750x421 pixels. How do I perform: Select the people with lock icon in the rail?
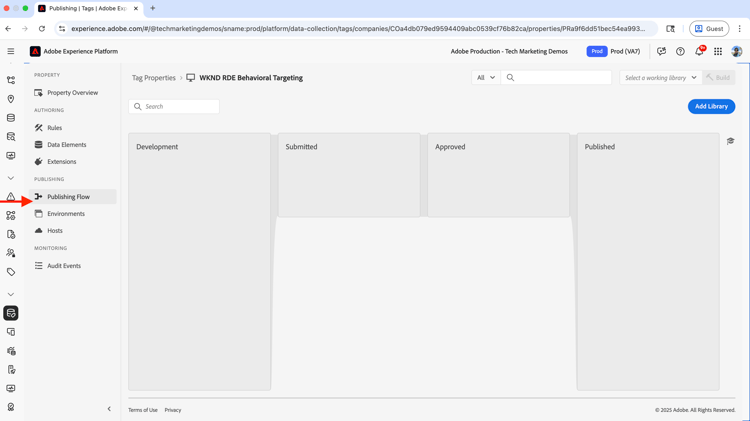(x=11, y=253)
